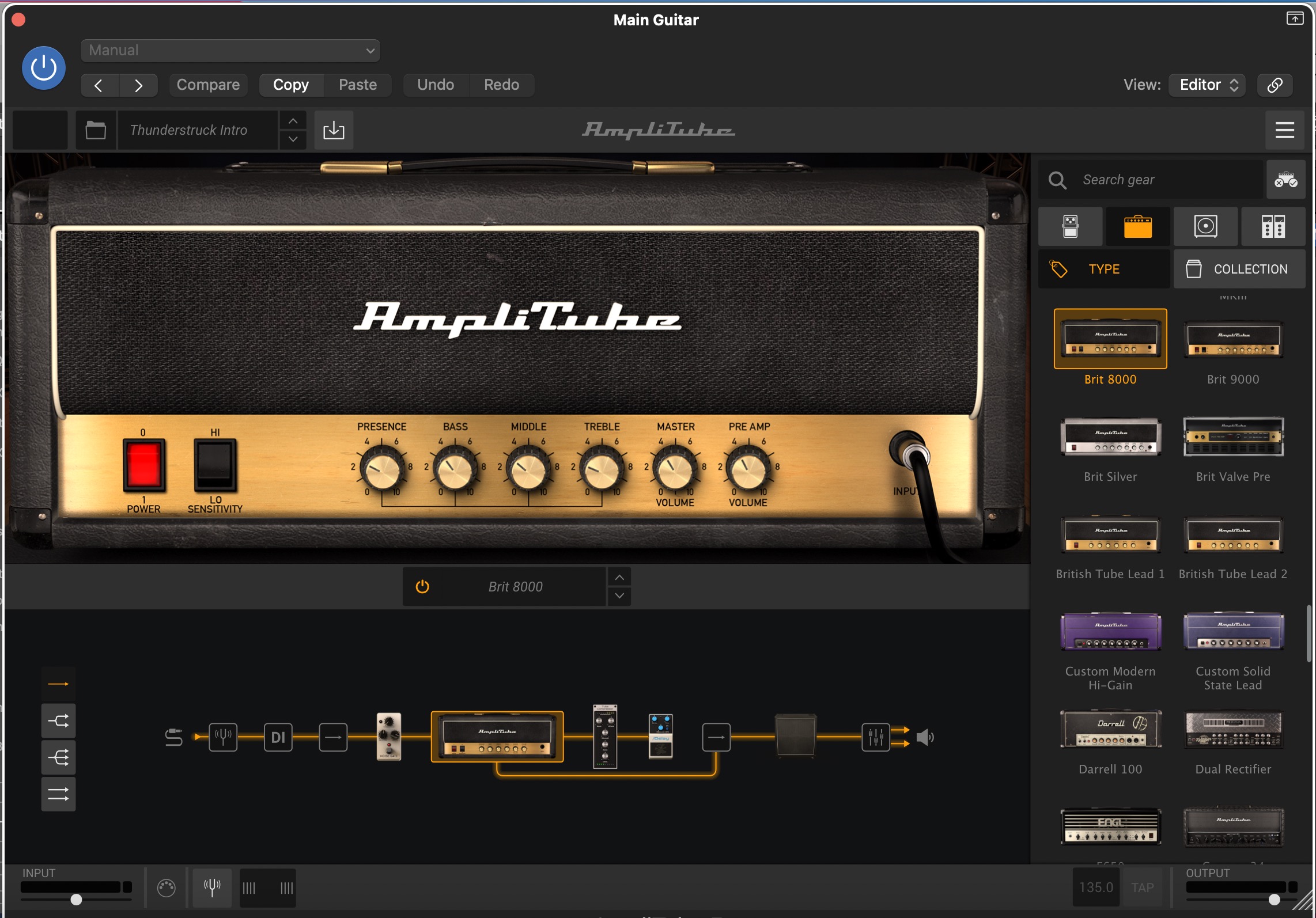Image resolution: width=1316 pixels, height=918 pixels.
Task: Select dual parallel chain routing
Action: 58,794
